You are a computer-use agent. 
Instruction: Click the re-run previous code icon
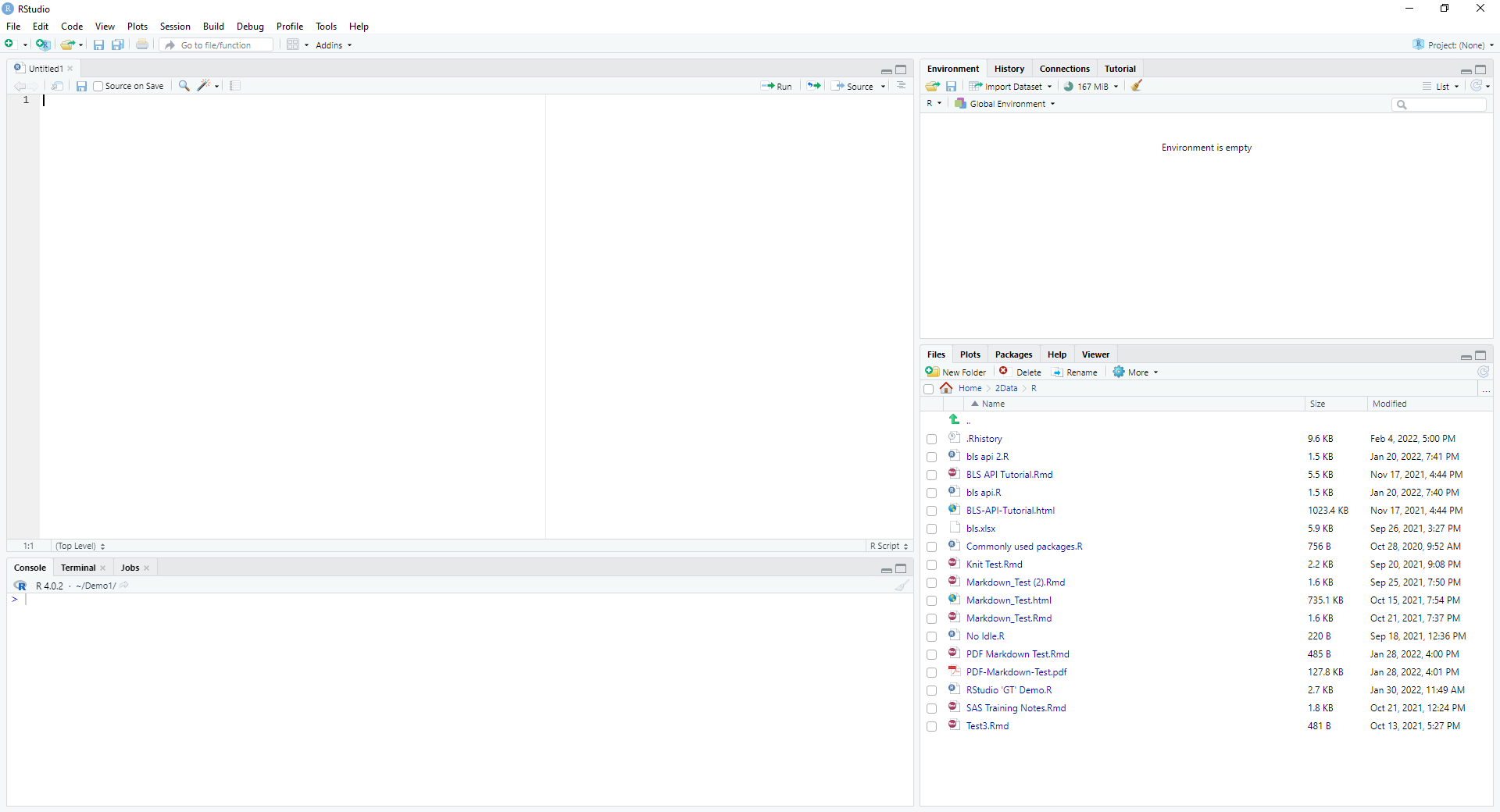814,86
